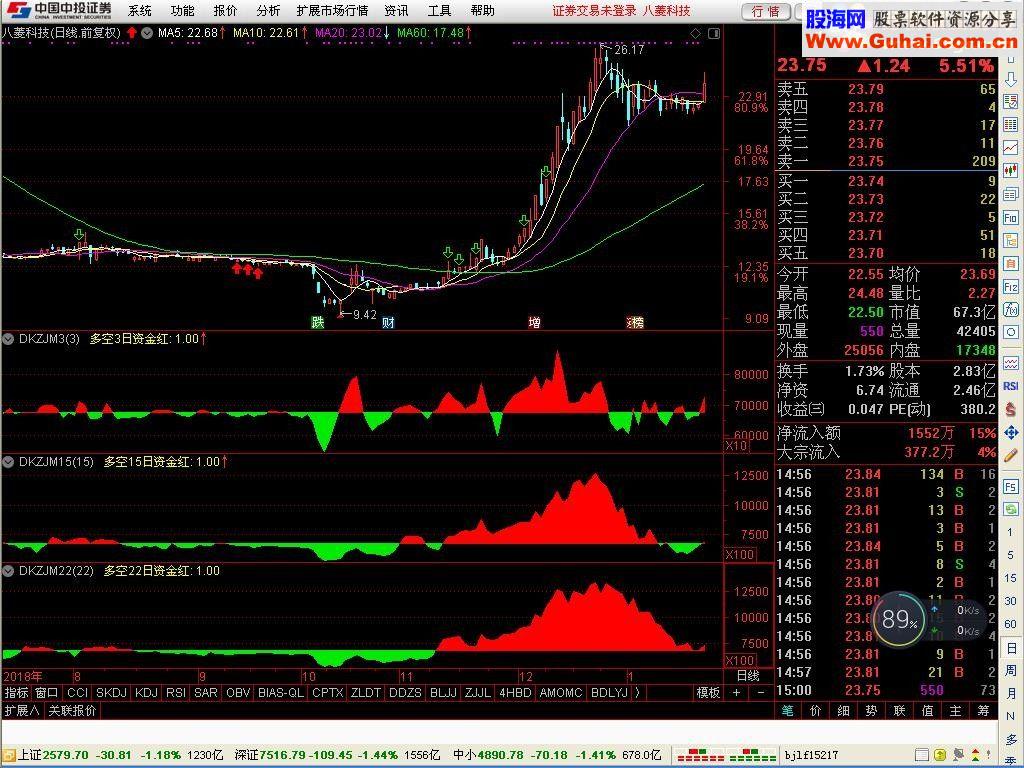Click the 行情 button at top
This screenshot has width=1024, height=768.
(x=766, y=11)
